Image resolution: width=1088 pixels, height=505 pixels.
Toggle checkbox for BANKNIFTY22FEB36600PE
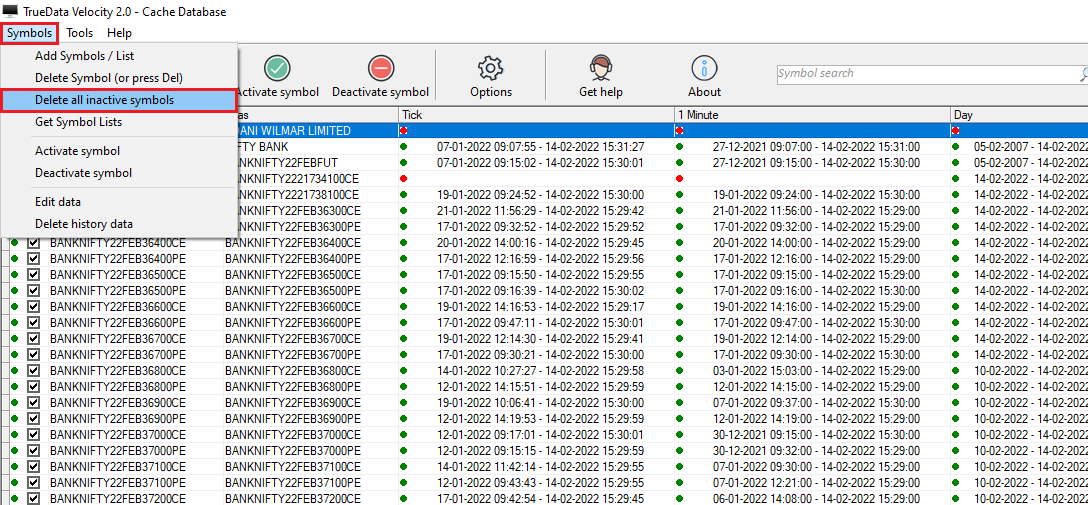[33, 322]
